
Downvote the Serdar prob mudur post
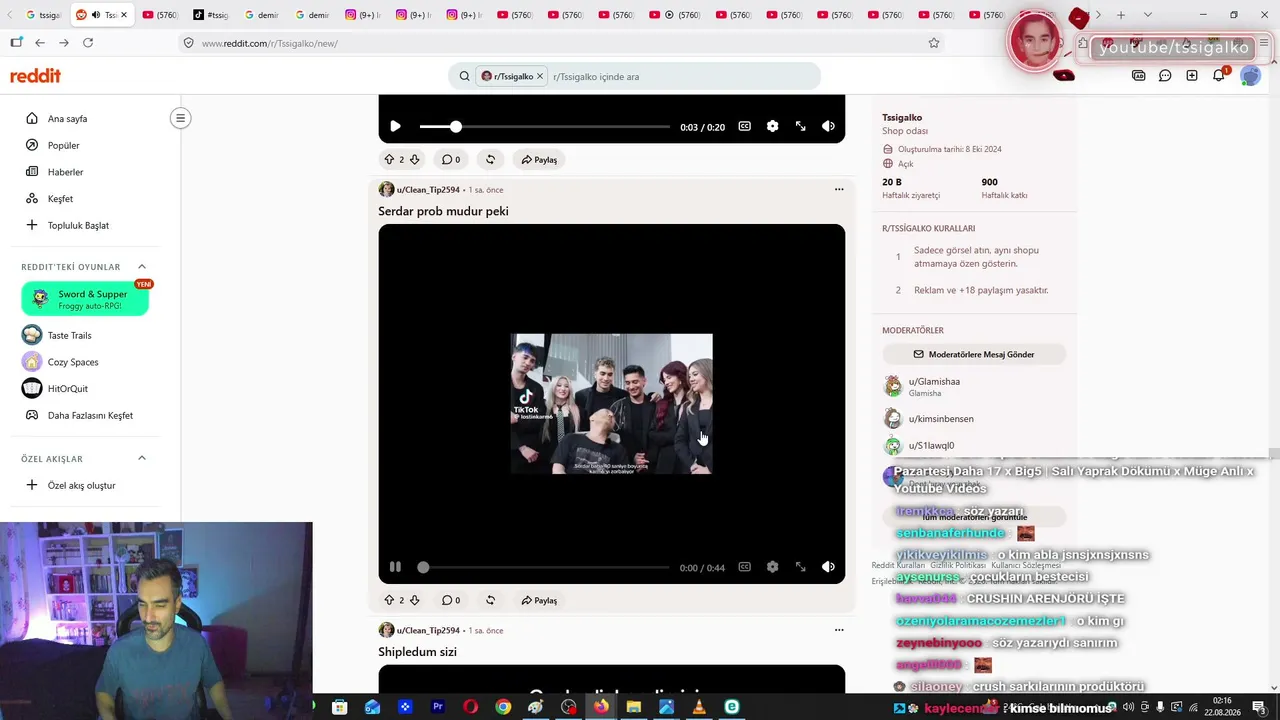[x=414, y=600]
